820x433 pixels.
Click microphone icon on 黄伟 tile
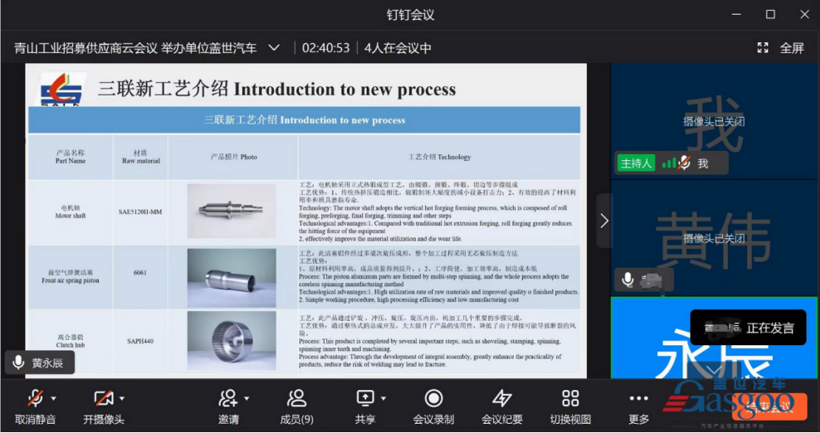pyautogui.click(x=628, y=280)
